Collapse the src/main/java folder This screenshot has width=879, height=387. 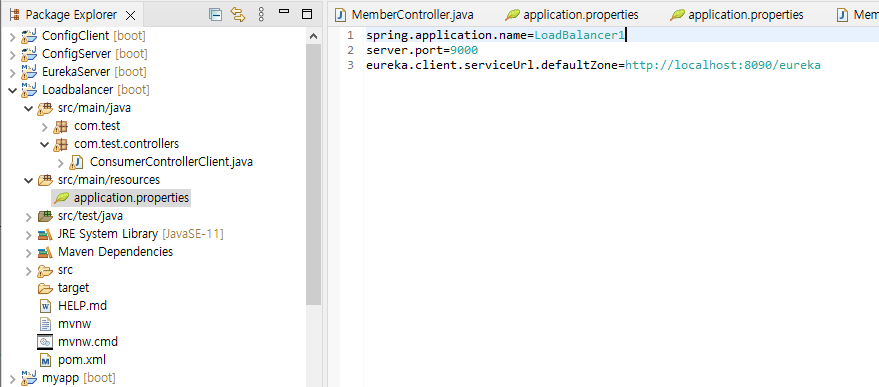[x=29, y=108]
